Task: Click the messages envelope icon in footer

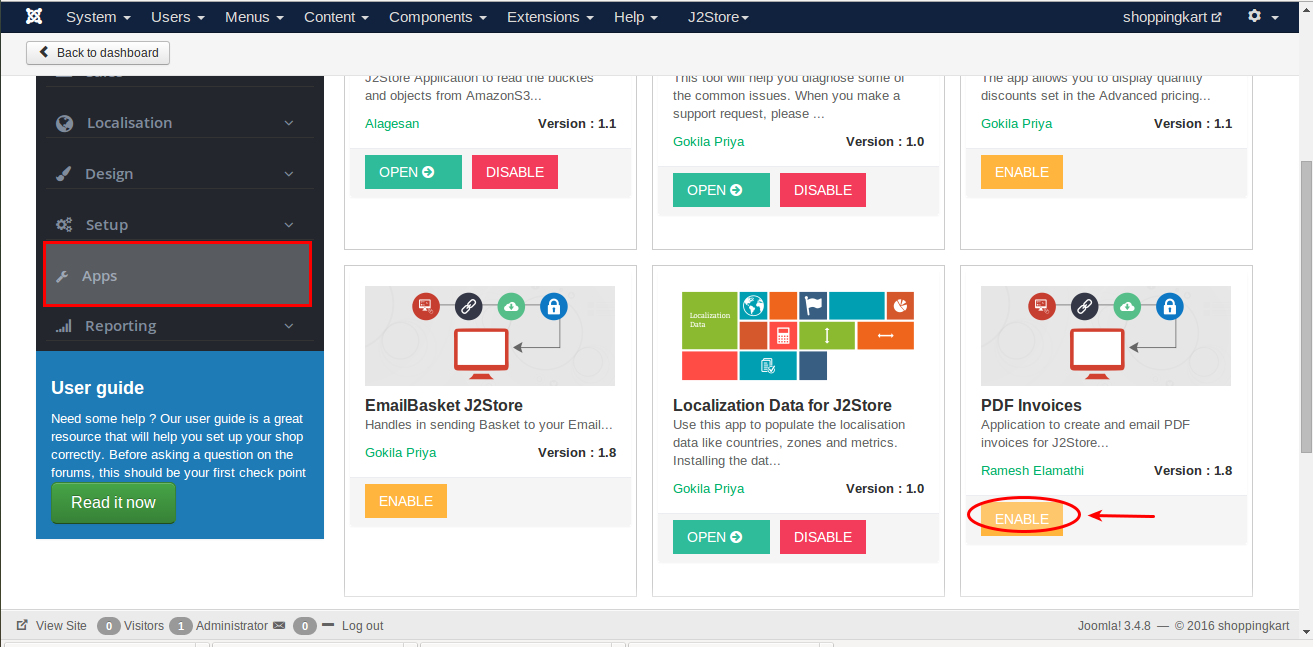Action: (279, 626)
